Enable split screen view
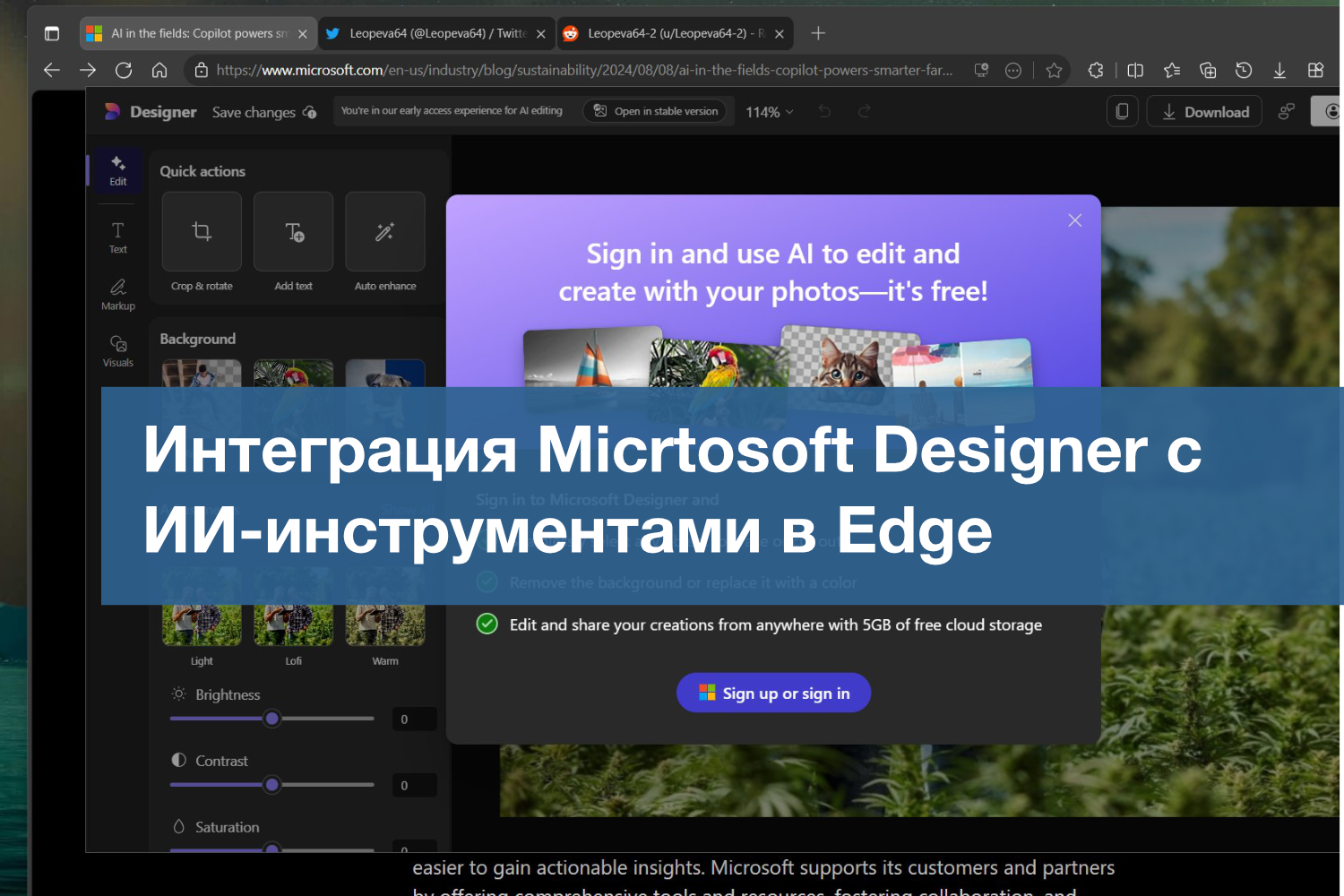Image resolution: width=1344 pixels, height=896 pixels. click(x=1135, y=70)
